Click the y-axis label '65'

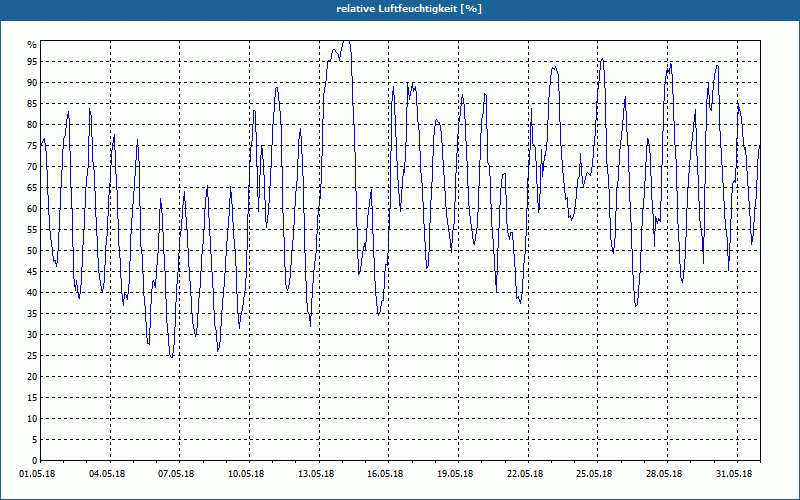coord(32,188)
